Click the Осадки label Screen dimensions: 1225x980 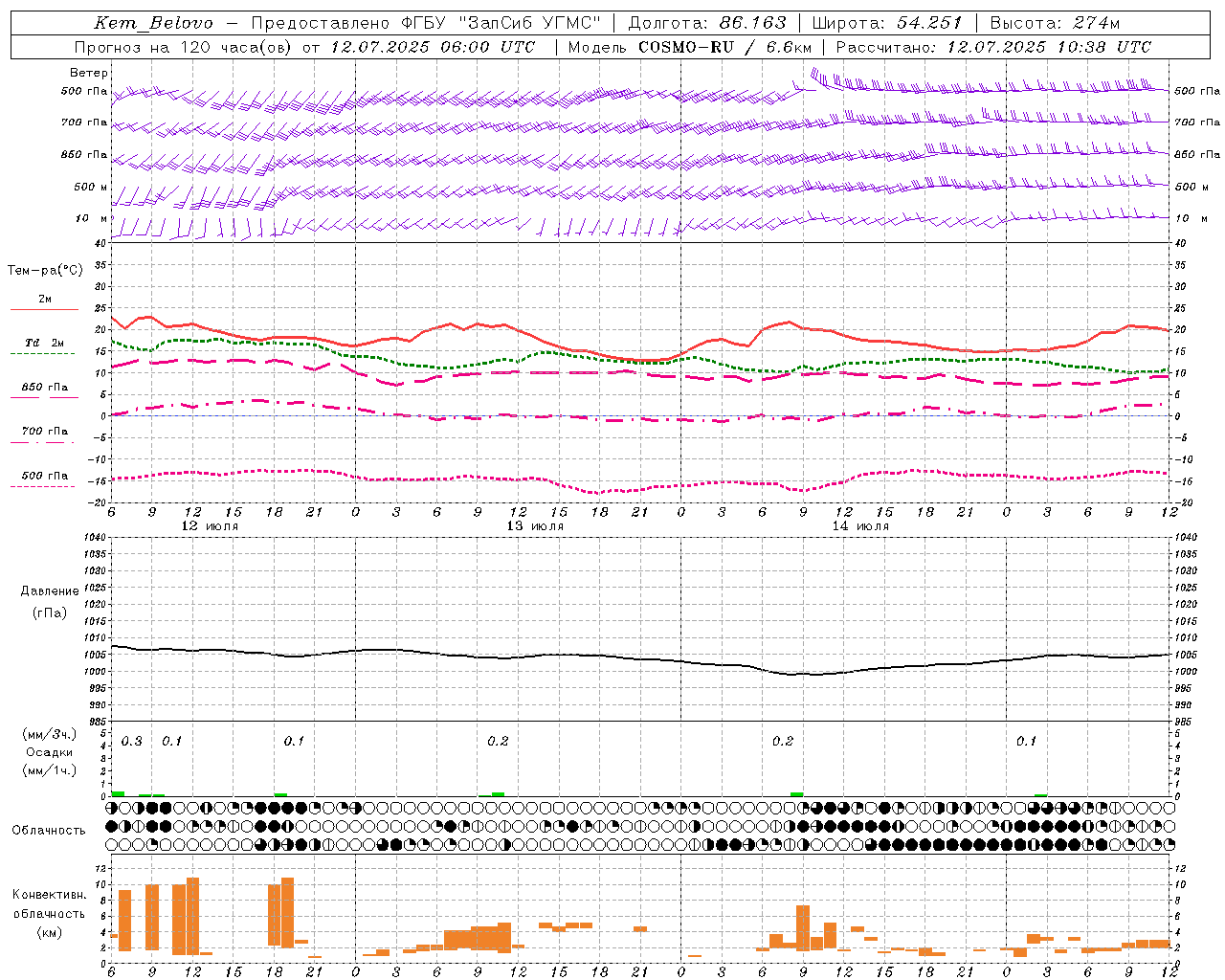point(49,752)
